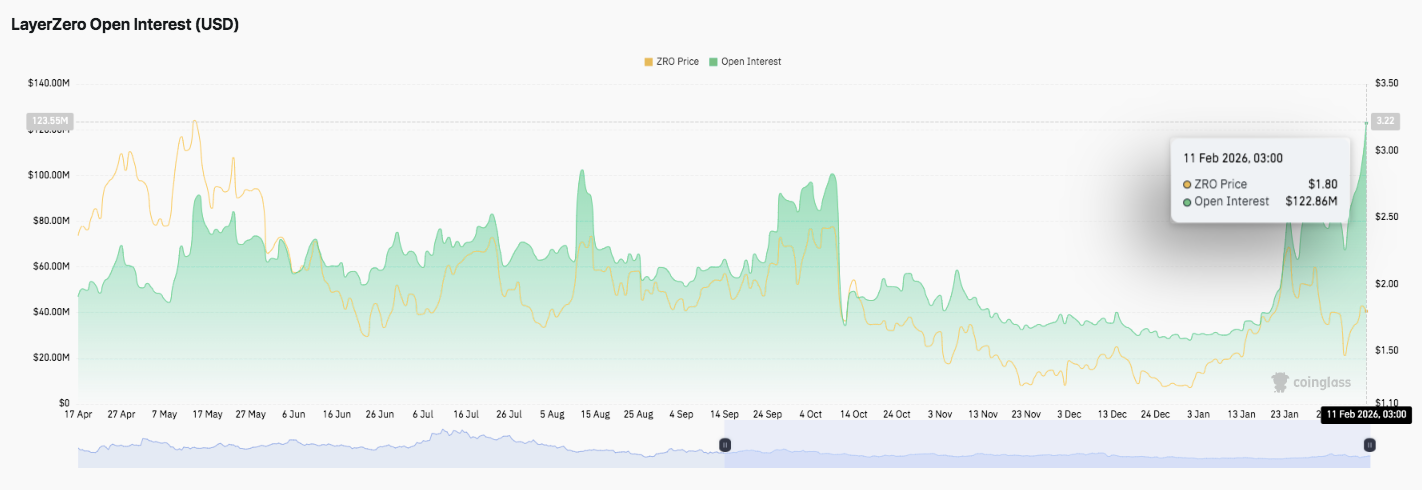The image size is (1422, 490).
Task: Click the 14 Oct label on the x-axis
Action: pyautogui.click(x=854, y=414)
